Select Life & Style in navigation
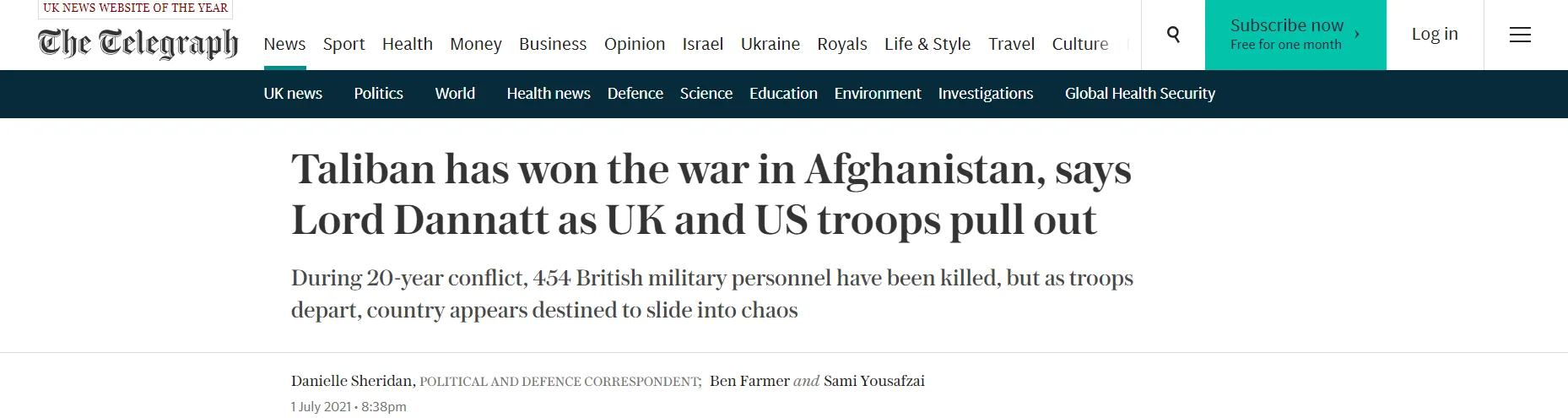Viewport: 1568px width, 418px height. point(927,44)
